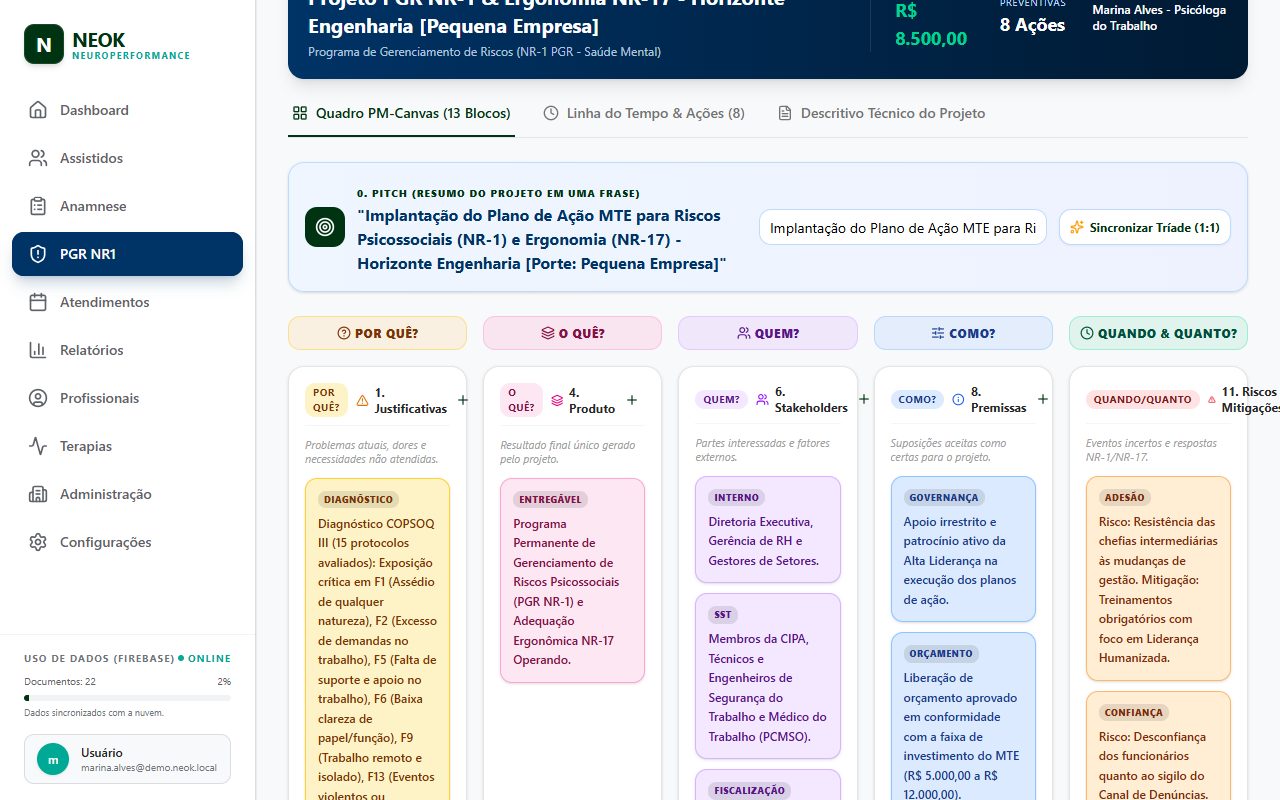Click the Produto layers icon
This screenshot has width=1280, height=800.
(557, 400)
